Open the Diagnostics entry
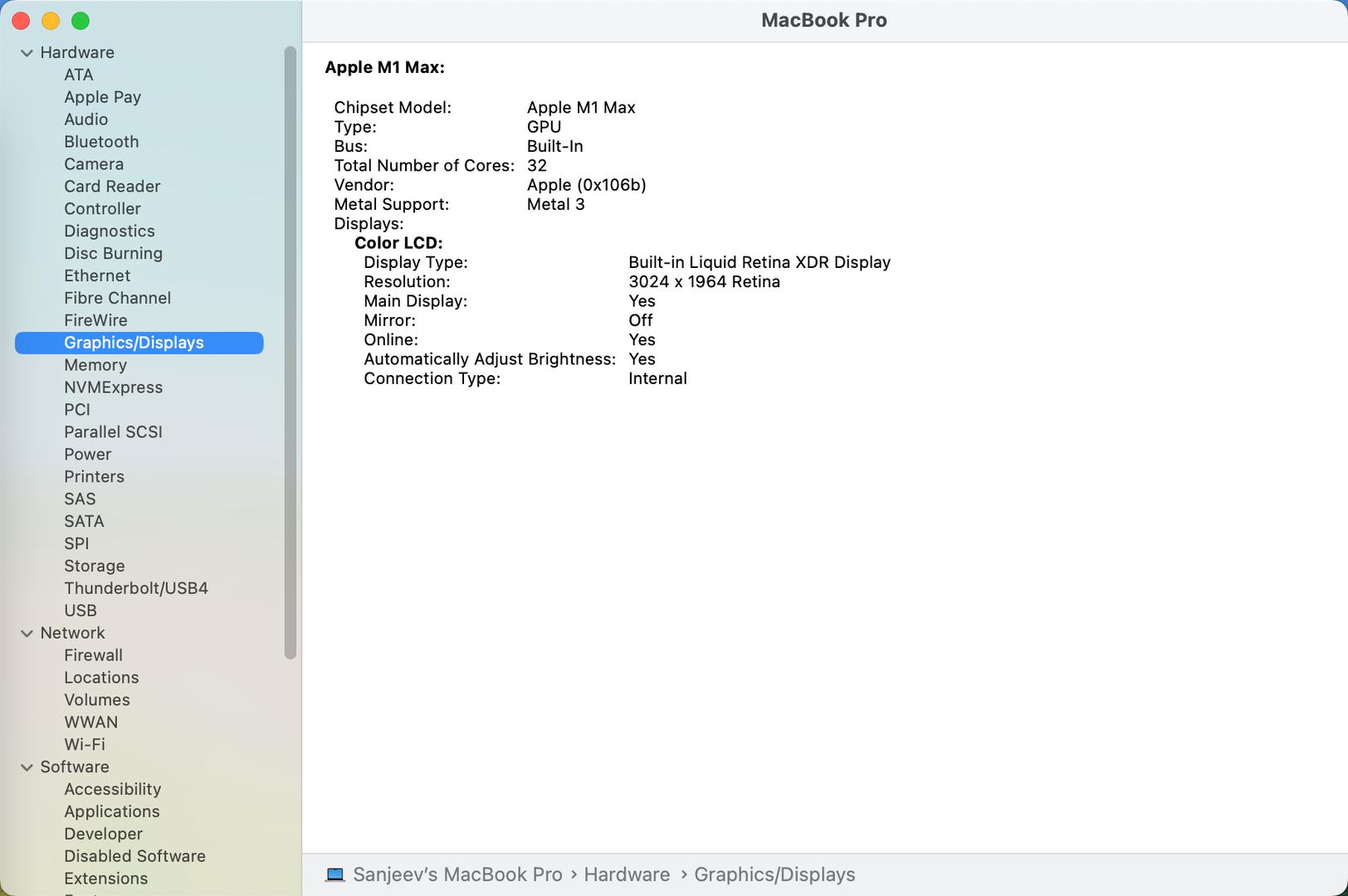The width and height of the screenshot is (1348, 896). point(110,231)
